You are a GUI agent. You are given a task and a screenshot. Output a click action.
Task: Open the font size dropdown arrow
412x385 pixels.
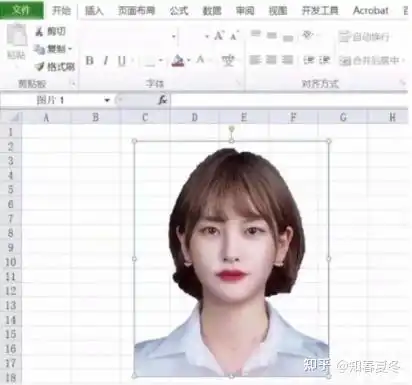(207, 36)
